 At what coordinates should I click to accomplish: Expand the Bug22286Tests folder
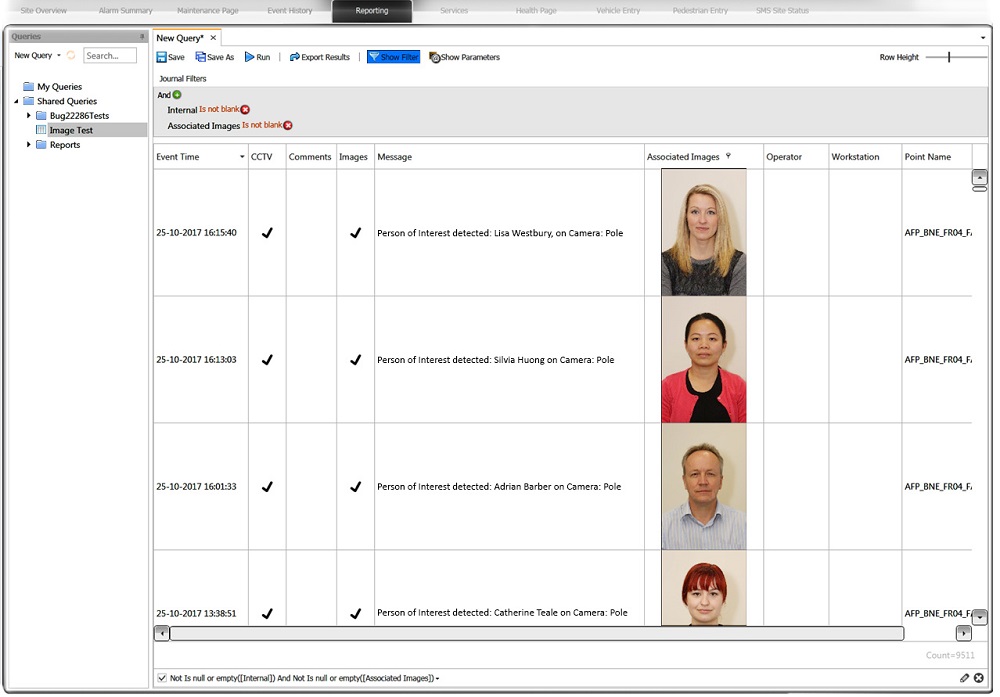29,115
